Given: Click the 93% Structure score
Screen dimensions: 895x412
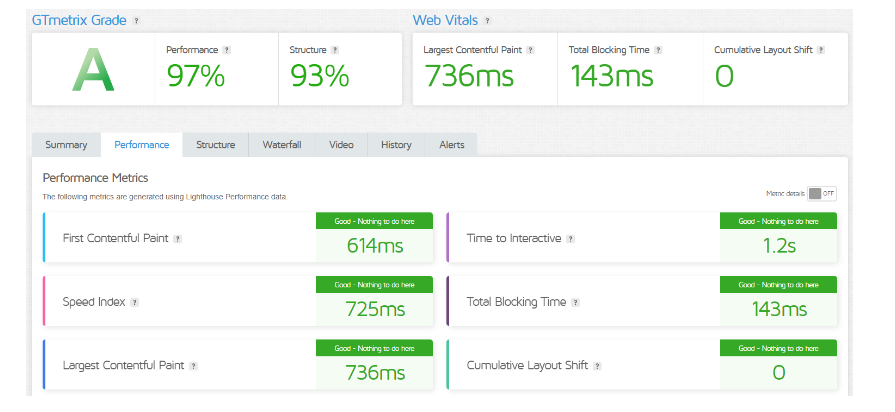Looking at the screenshot, I should [320, 76].
